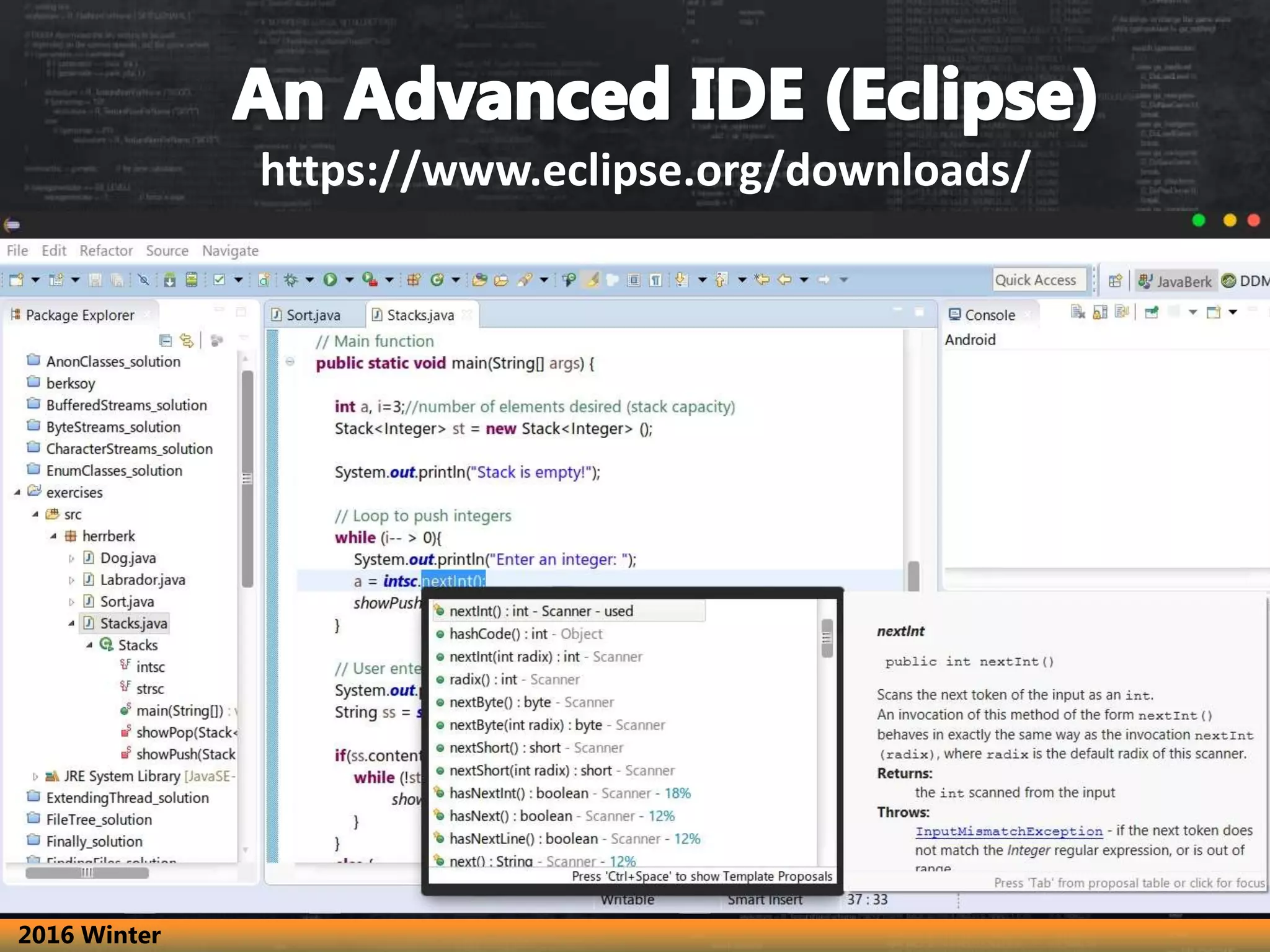Click the Debug bug icon

[x=290, y=280]
